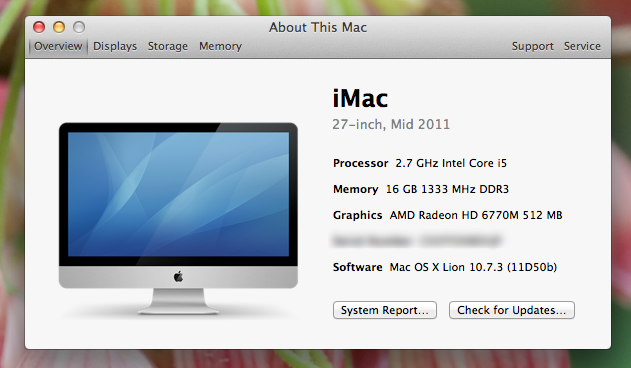The height and width of the screenshot is (368, 631).
Task: Click the Memory label in specs list
Action: tap(356, 189)
